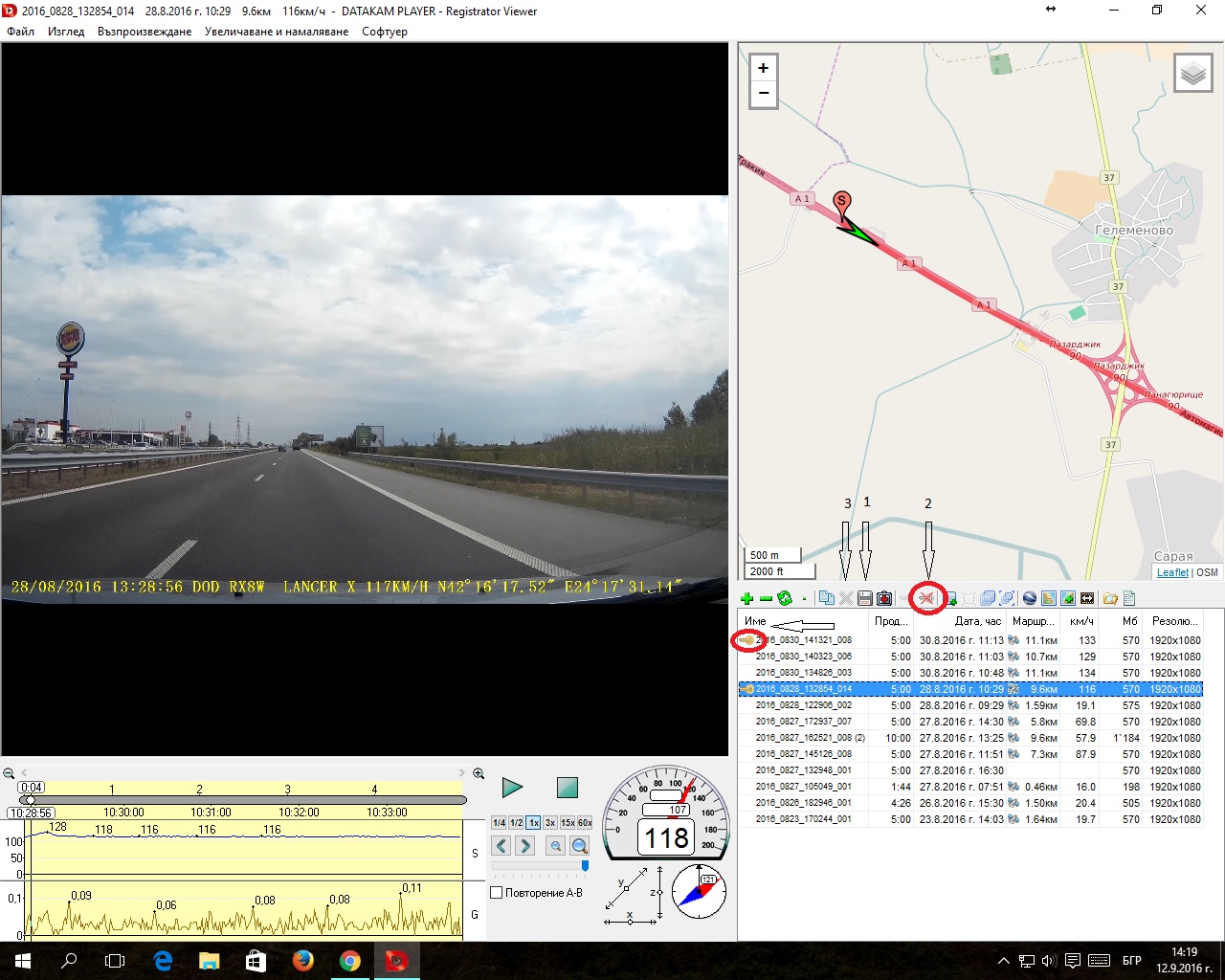Click the floppy disk save icon
Screen dimensions: 1225x980
pyautogui.click(x=865, y=599)
